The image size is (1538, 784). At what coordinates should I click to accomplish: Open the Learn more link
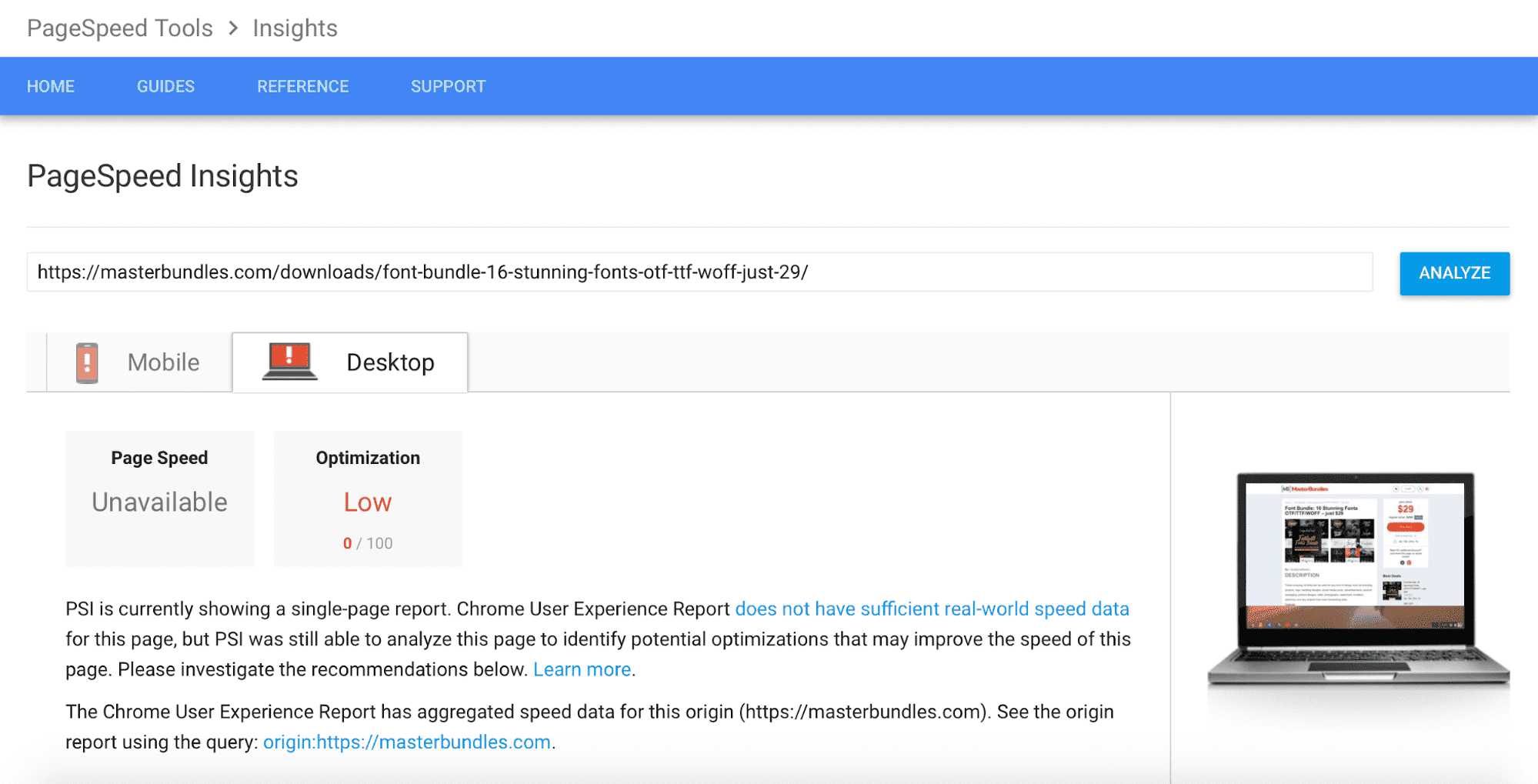582,669
